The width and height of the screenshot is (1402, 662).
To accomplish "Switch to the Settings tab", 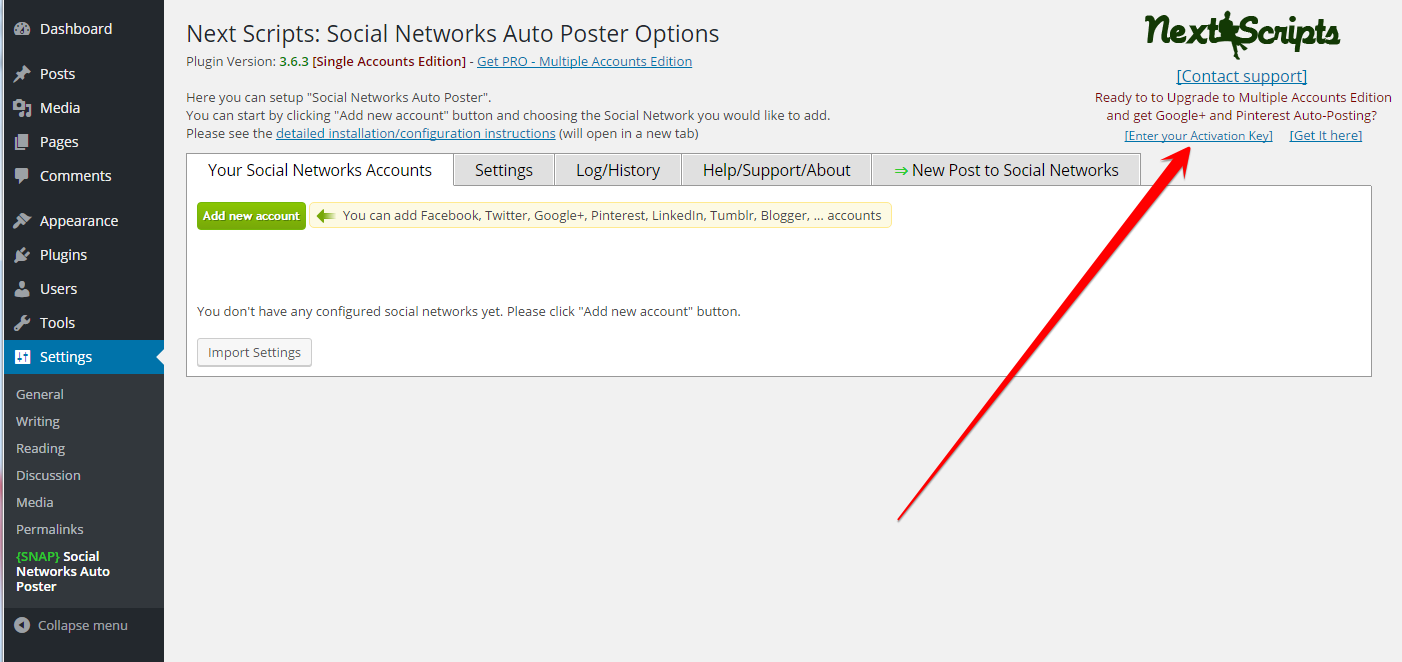I will tap(504, 170).
